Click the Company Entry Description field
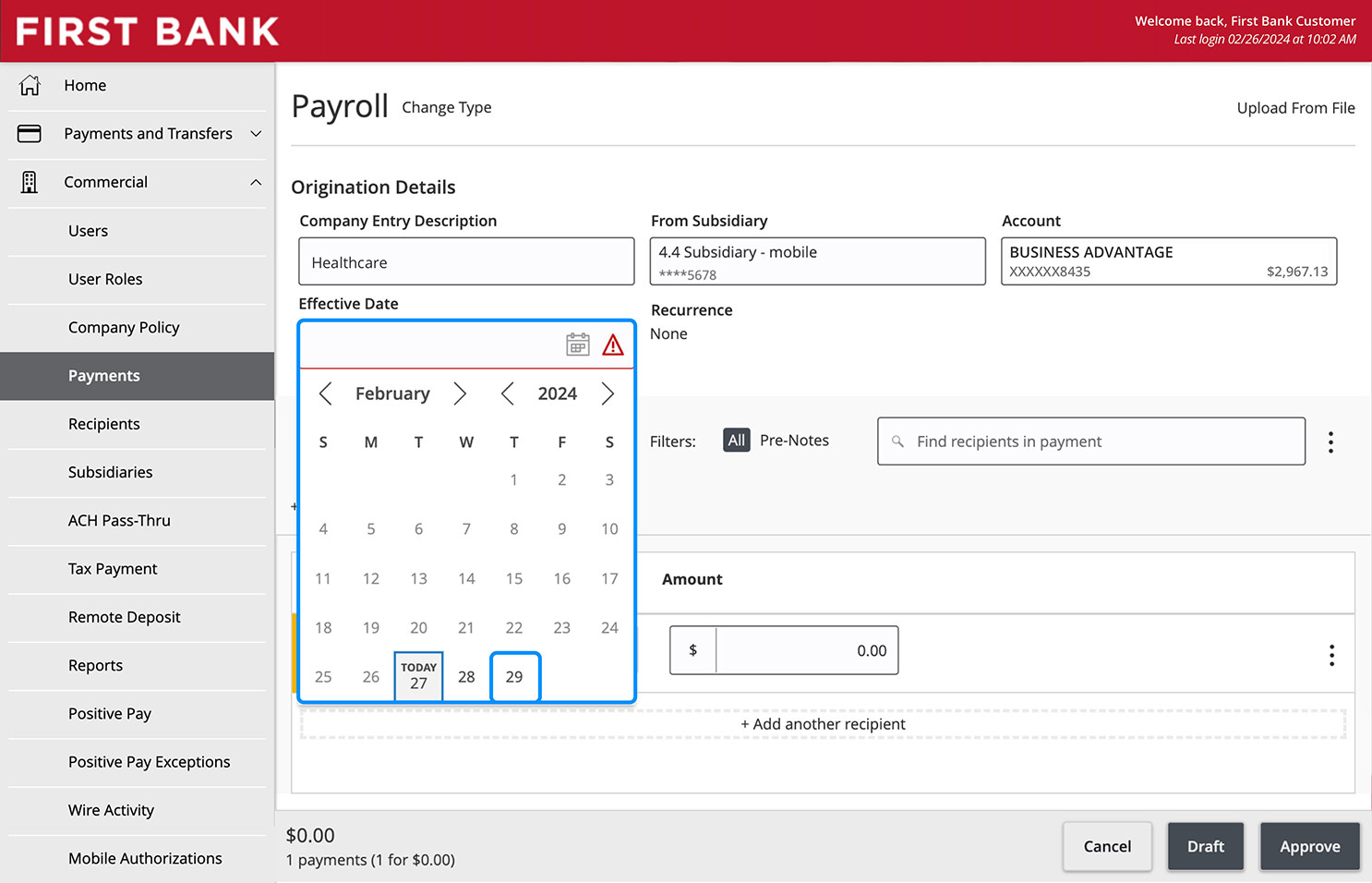 coord(466,261)
